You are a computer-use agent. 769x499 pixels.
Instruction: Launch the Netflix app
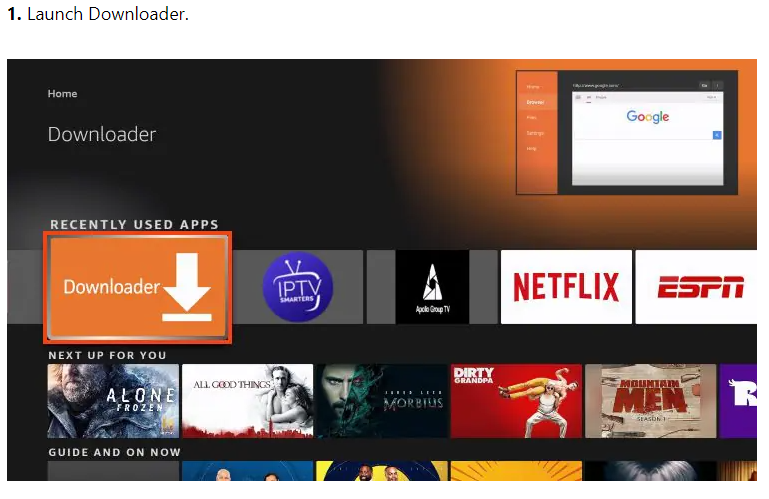click(566, 287)
